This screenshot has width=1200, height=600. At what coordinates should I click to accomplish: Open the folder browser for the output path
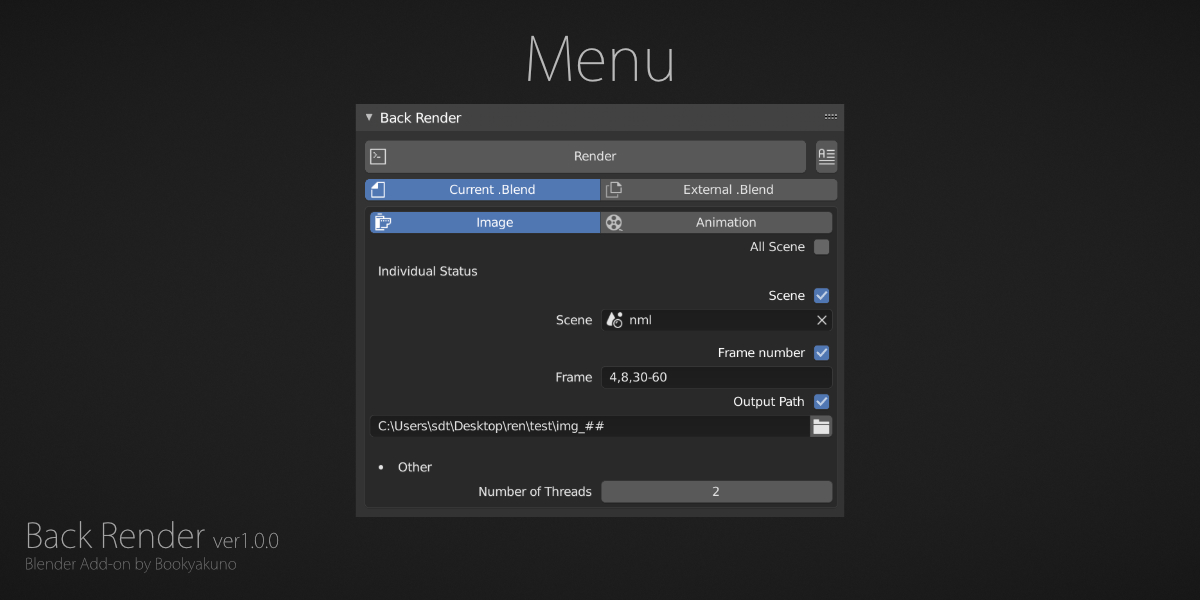coord(821,425)
